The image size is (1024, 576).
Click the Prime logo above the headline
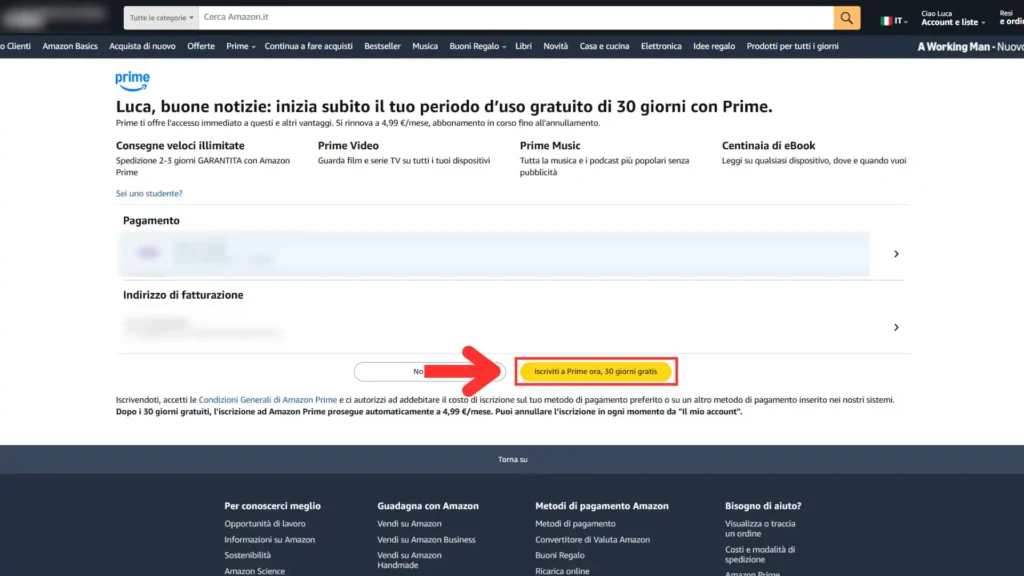132,81
